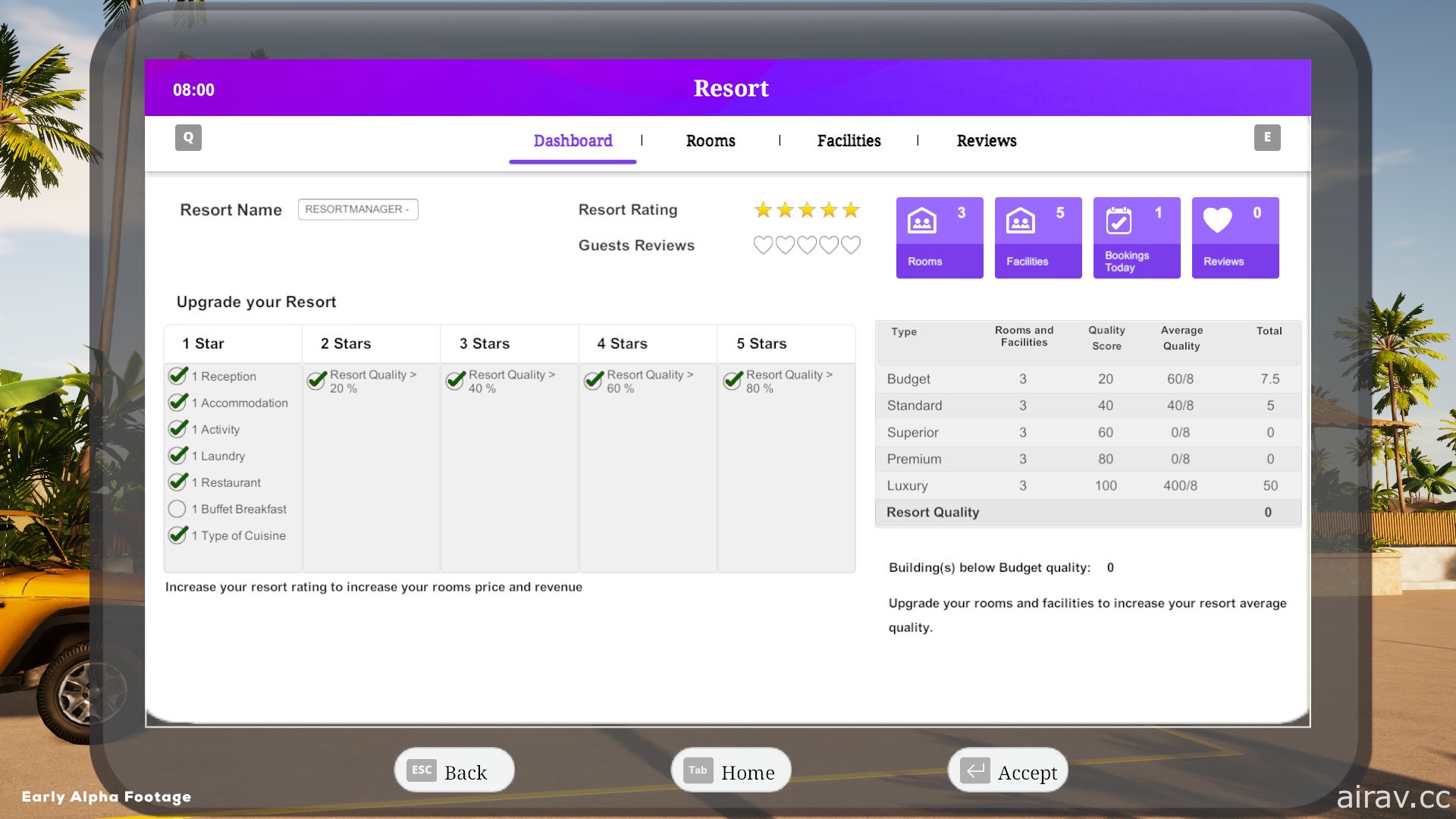This screenshot has height=819, width=1456.
Task: Click the Accept button
Action: (x=1006, y=770)
